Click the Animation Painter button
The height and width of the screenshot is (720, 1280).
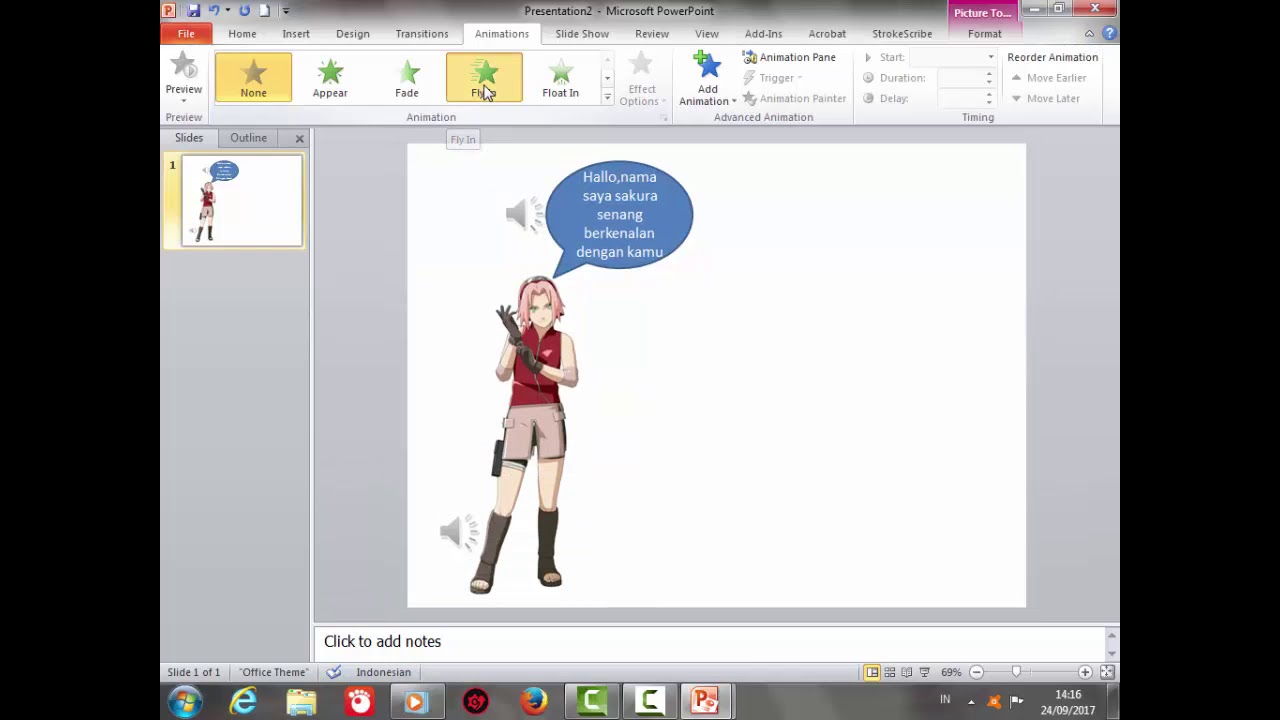[x=794, y=98]
